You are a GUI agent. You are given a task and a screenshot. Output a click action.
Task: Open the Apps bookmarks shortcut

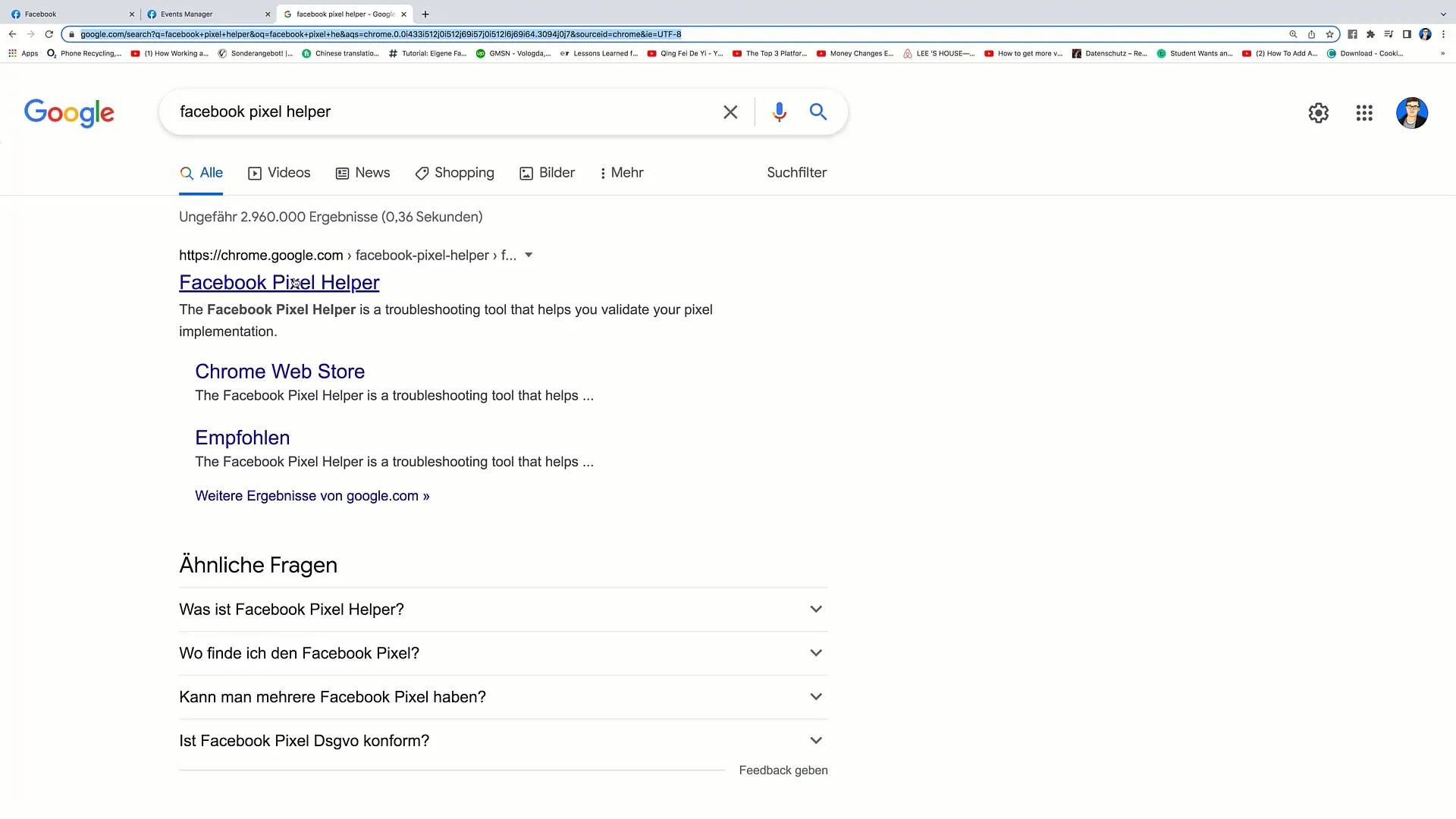pyautogui.click(x=24, y=54)
